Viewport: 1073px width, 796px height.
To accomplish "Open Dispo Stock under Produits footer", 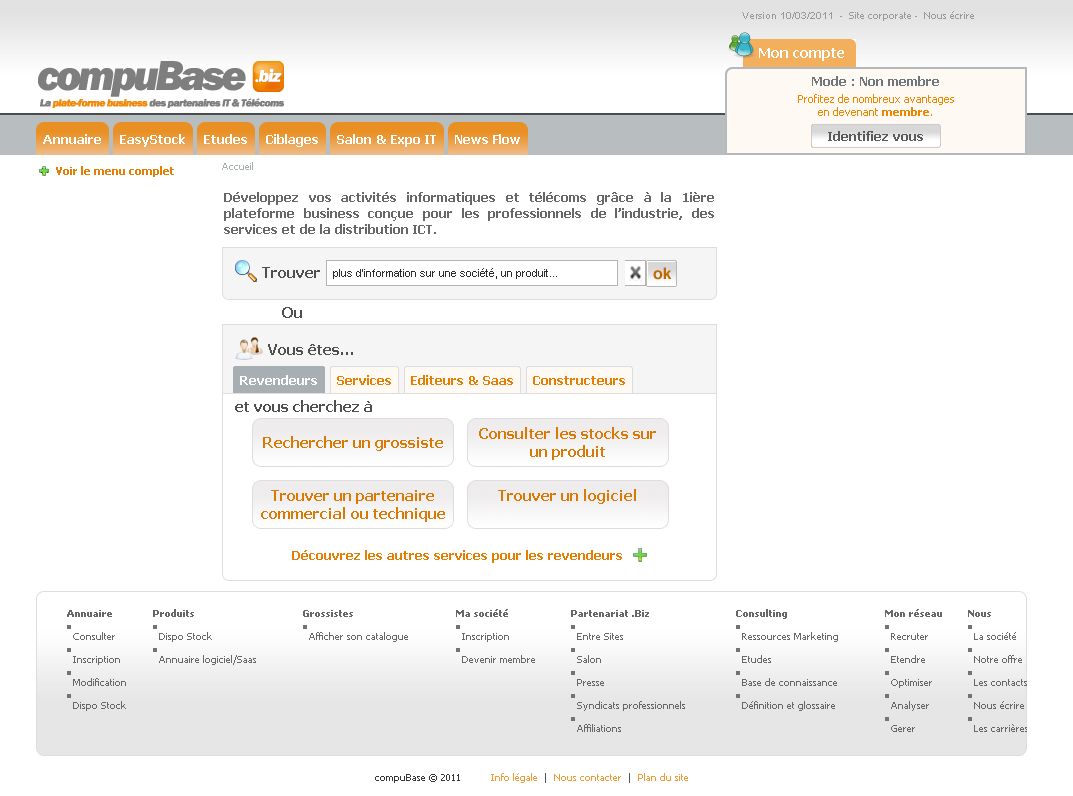I will pyautogui.click(x=185, y=637).
